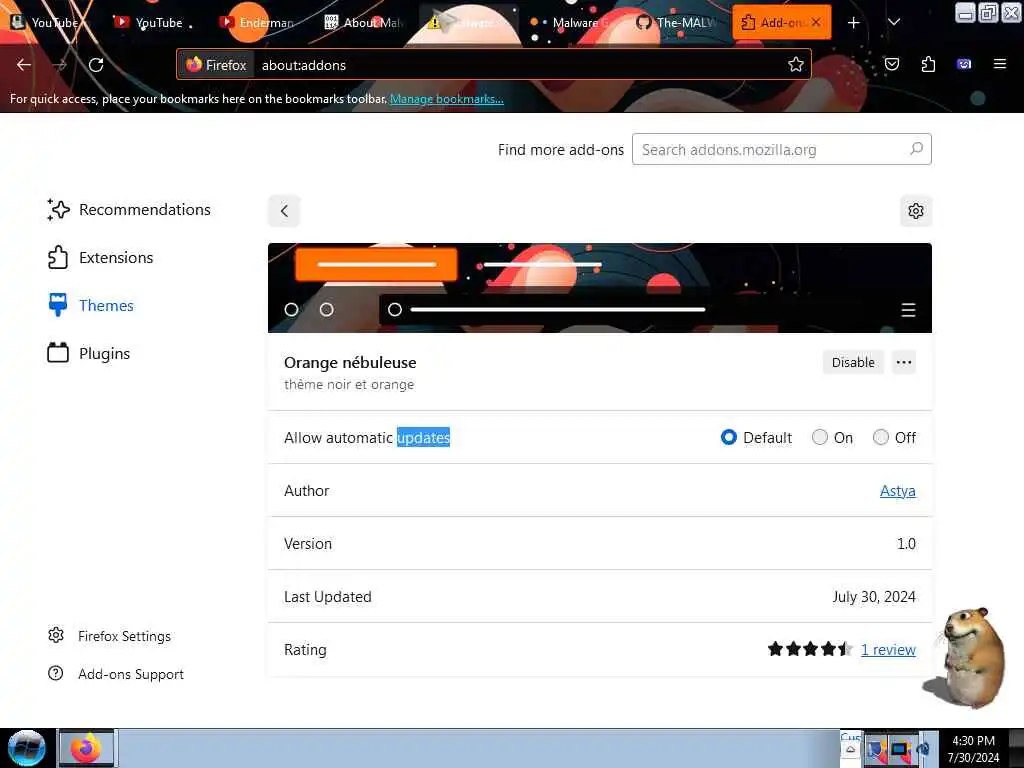Set automatic updates to On
The width and height of the screenshot is (1024, 768).
click(x=820, y=437)
